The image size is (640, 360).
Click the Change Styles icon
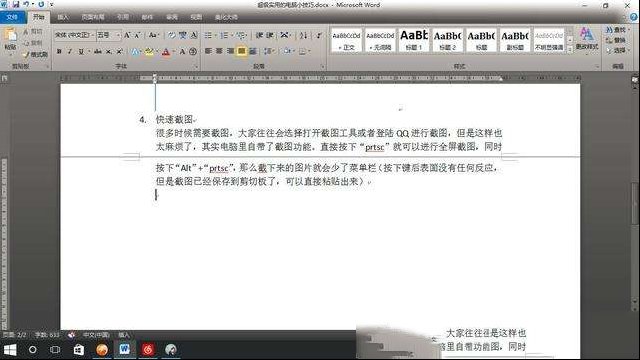click(x=587, y=40)
